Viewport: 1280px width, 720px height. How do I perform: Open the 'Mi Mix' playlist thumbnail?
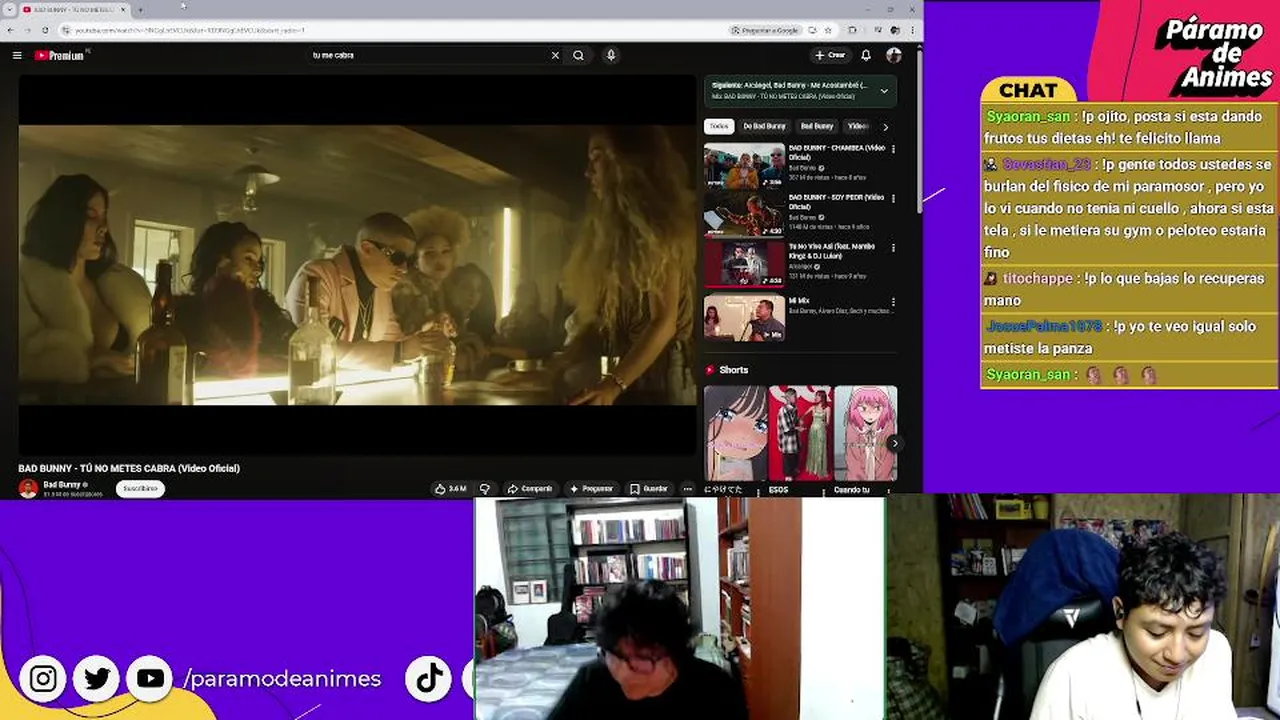[744, 317]
